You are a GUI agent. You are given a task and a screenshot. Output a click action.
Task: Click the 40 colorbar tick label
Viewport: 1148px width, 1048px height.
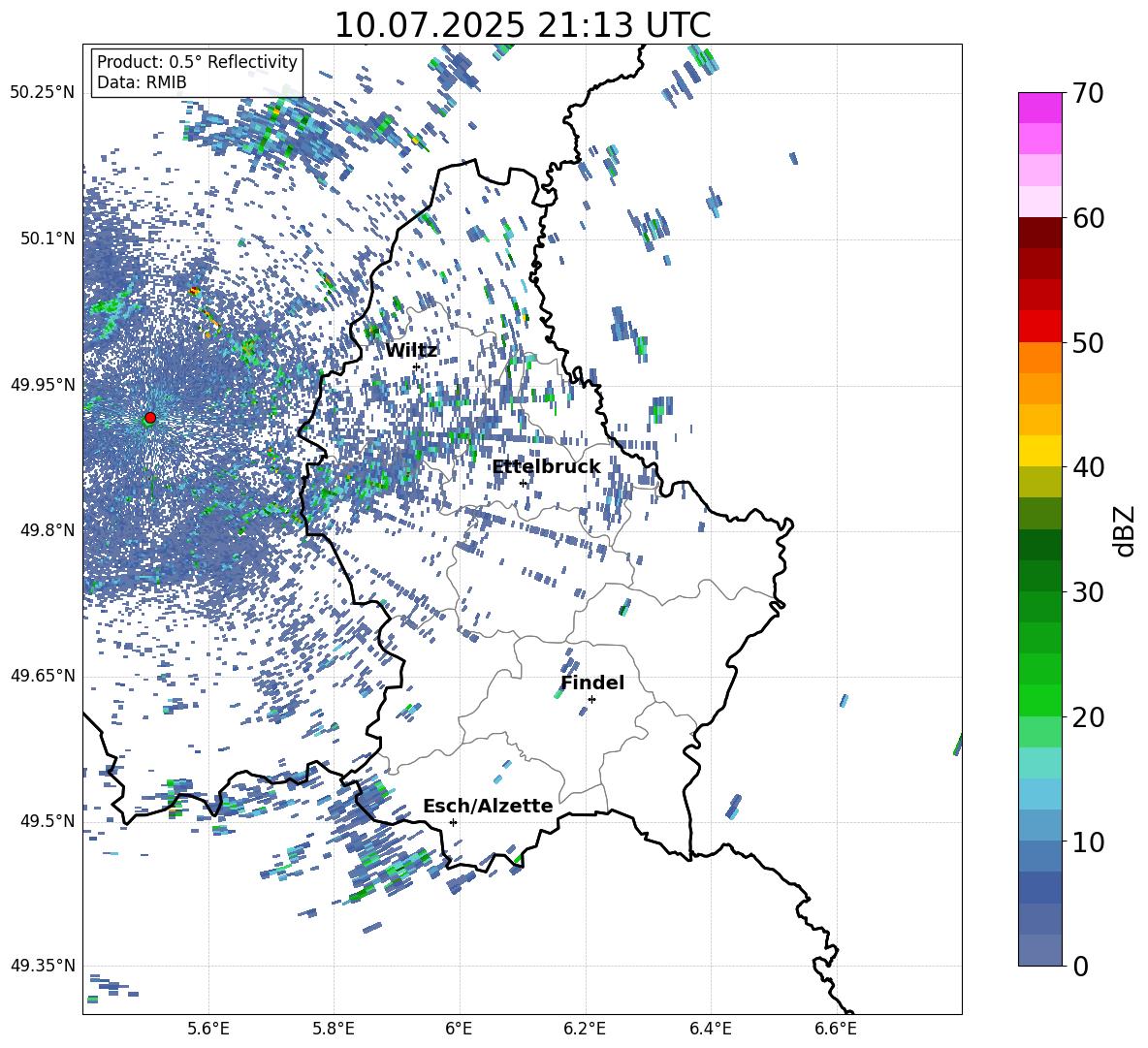click(x=1088, y=467)
